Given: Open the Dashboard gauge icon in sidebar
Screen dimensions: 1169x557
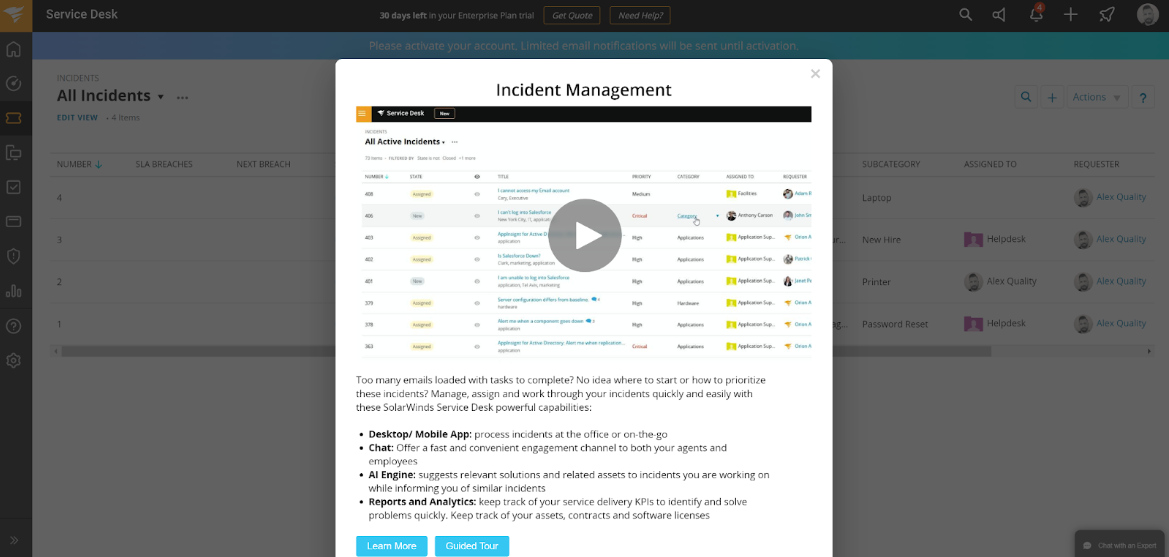Looking at the screenshot, I should click(x=14, y=83).
